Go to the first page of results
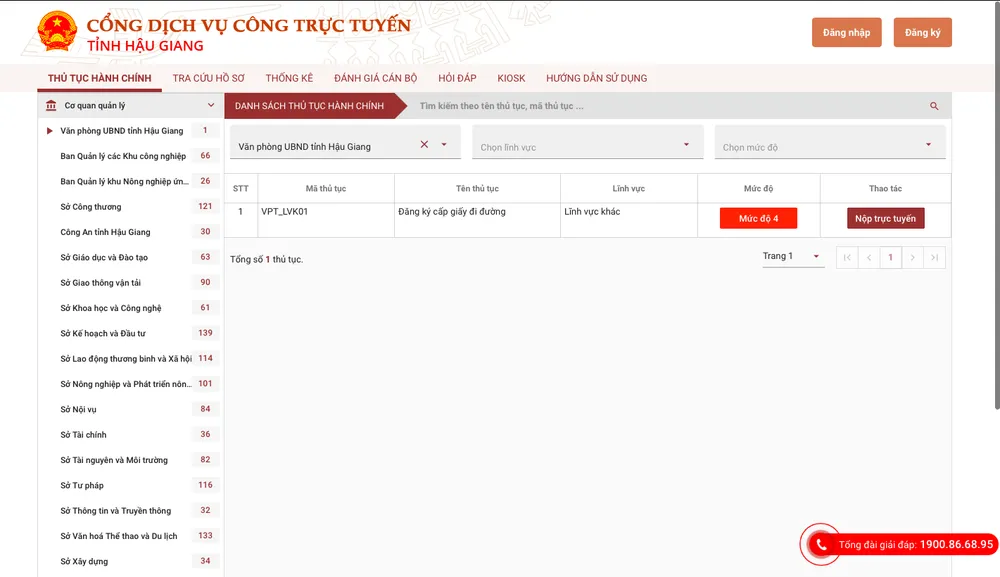Viewport: 1000px width, 577px height. click(847, 258)
